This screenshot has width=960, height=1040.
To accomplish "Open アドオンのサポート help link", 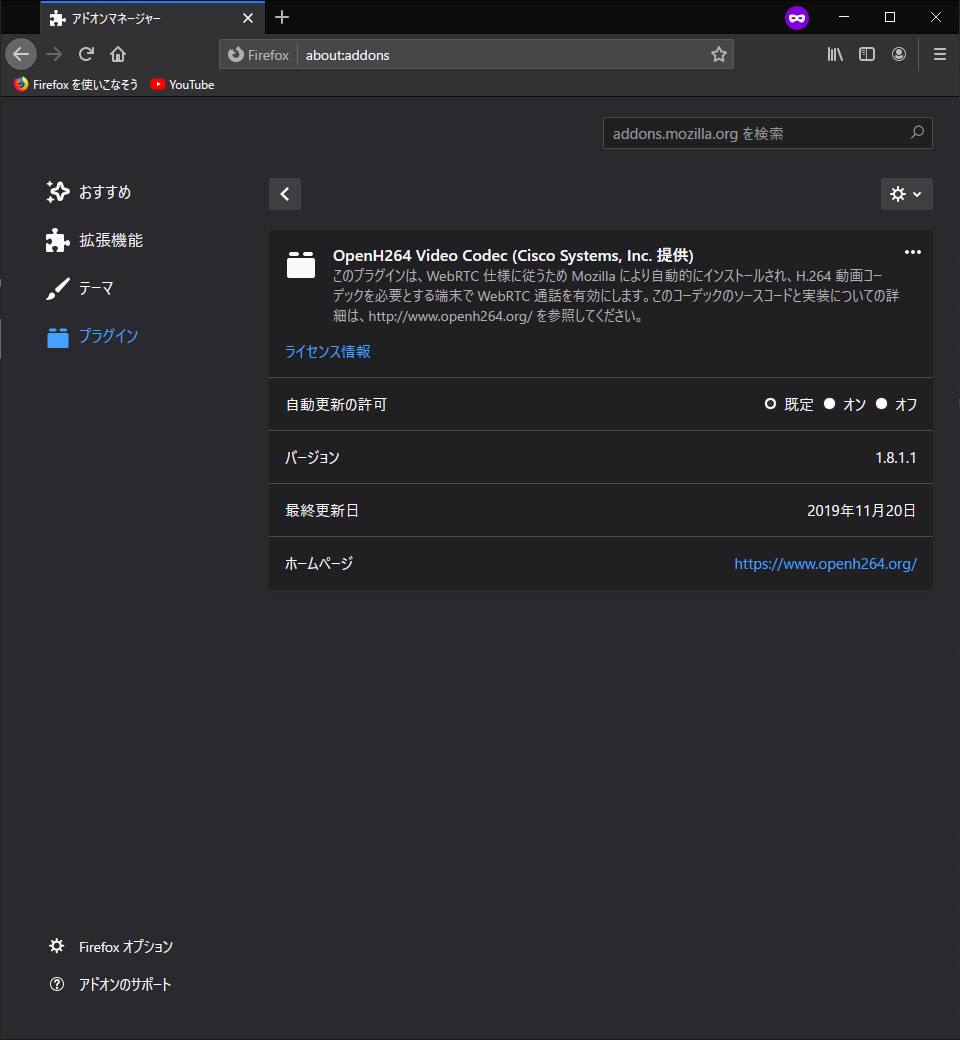I will [110, 984].
